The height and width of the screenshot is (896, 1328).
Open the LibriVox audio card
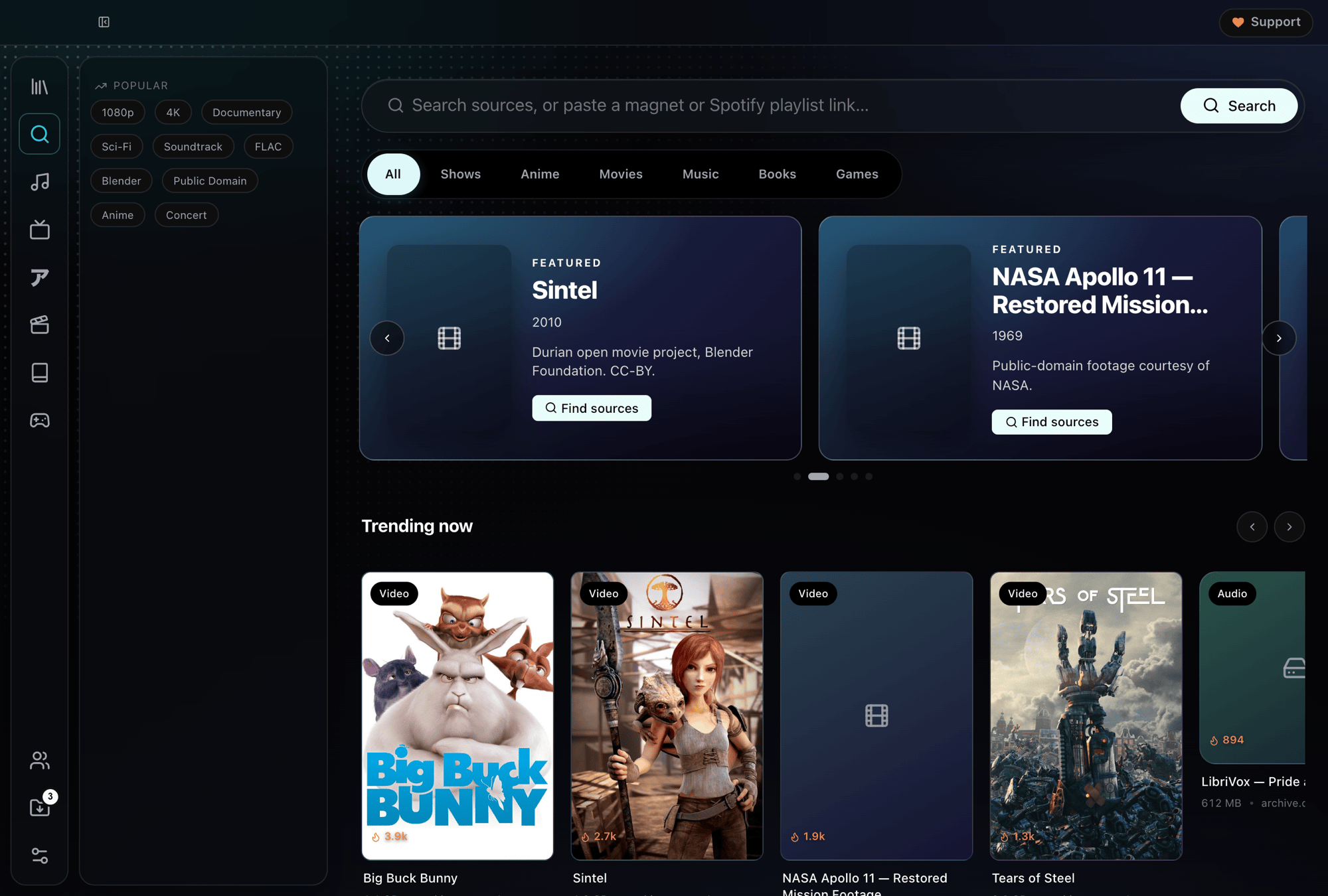click(1252, 668)
